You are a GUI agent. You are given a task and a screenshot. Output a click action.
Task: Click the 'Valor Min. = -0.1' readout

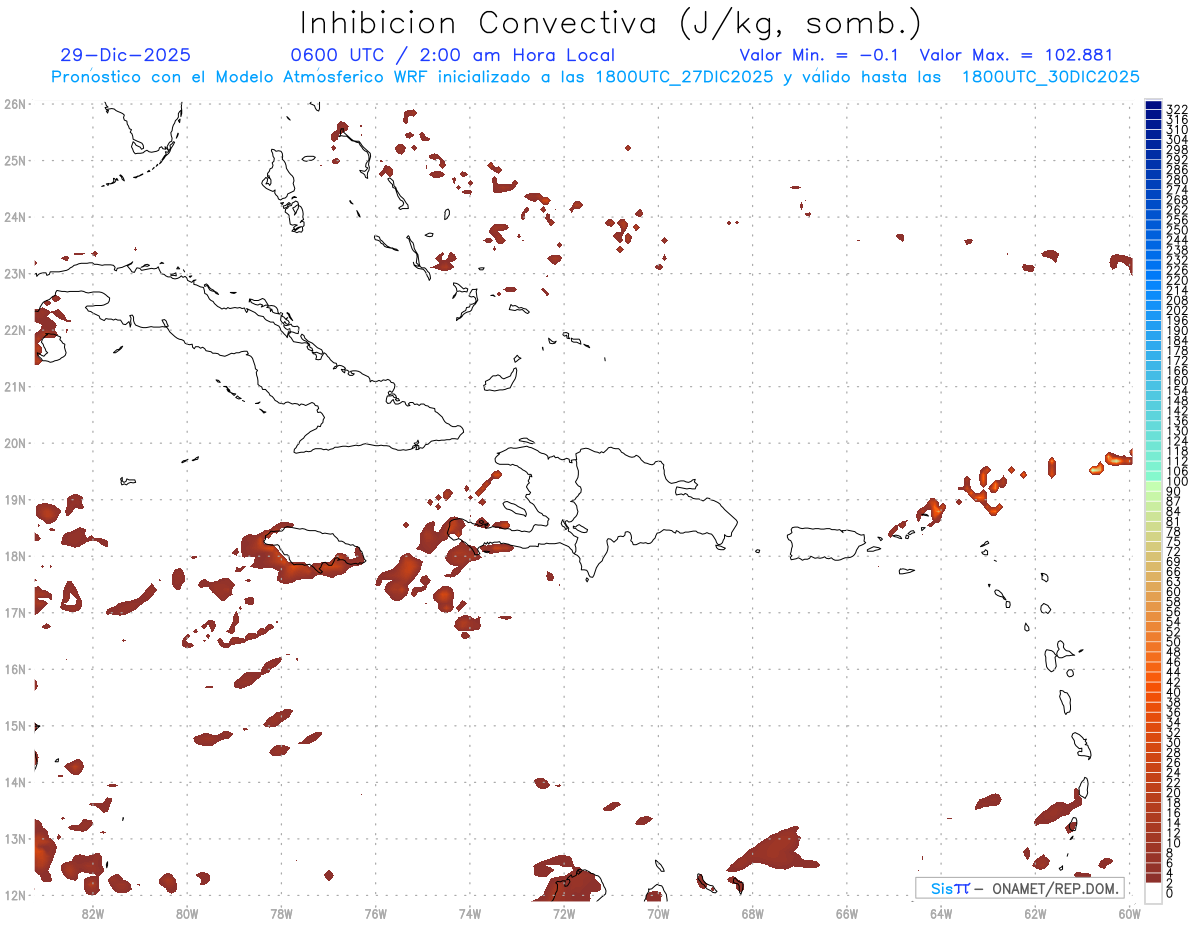821,56
